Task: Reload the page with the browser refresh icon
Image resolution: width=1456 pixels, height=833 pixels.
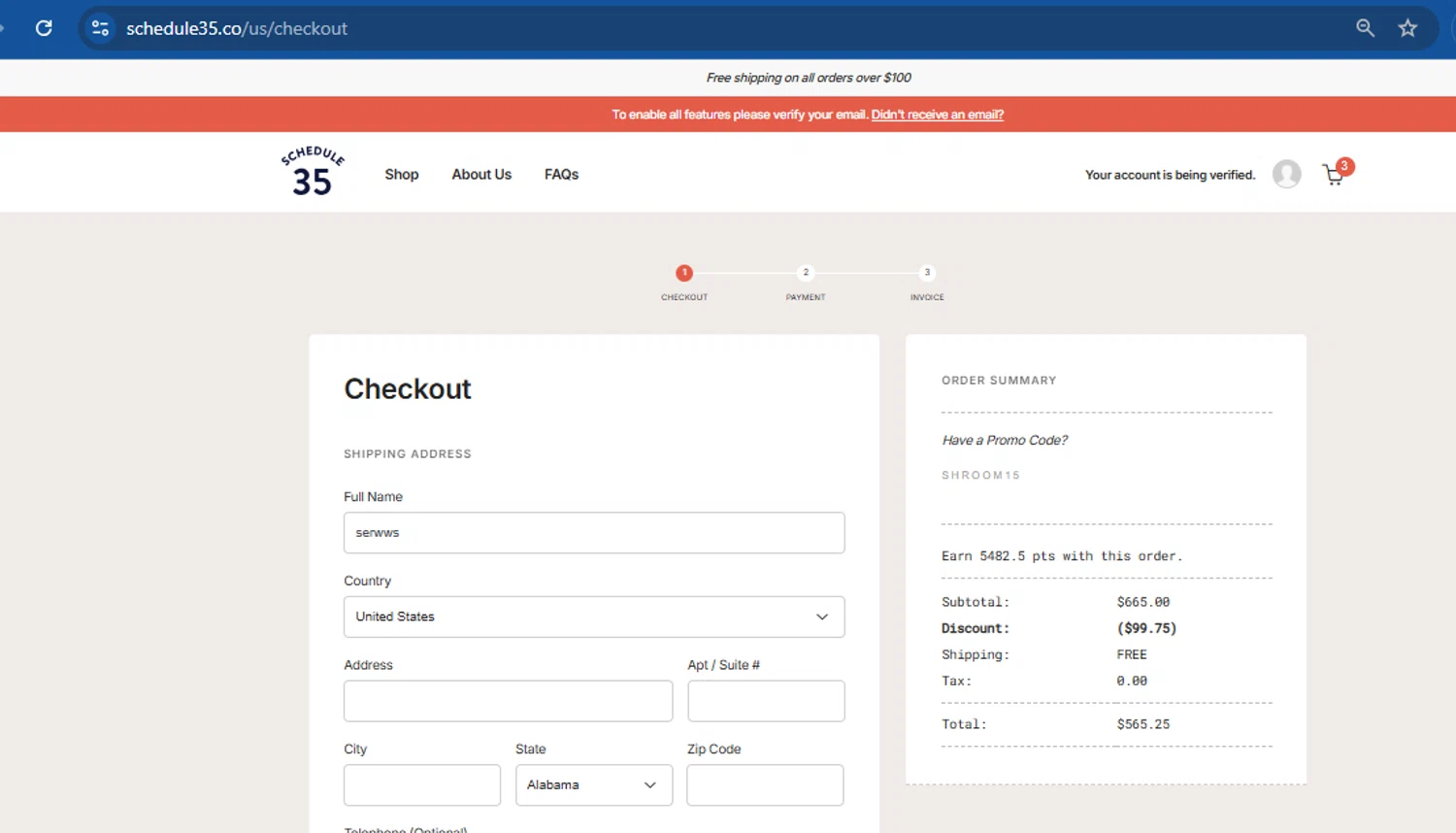Action: pyautogui.click(x=44, y=28)
